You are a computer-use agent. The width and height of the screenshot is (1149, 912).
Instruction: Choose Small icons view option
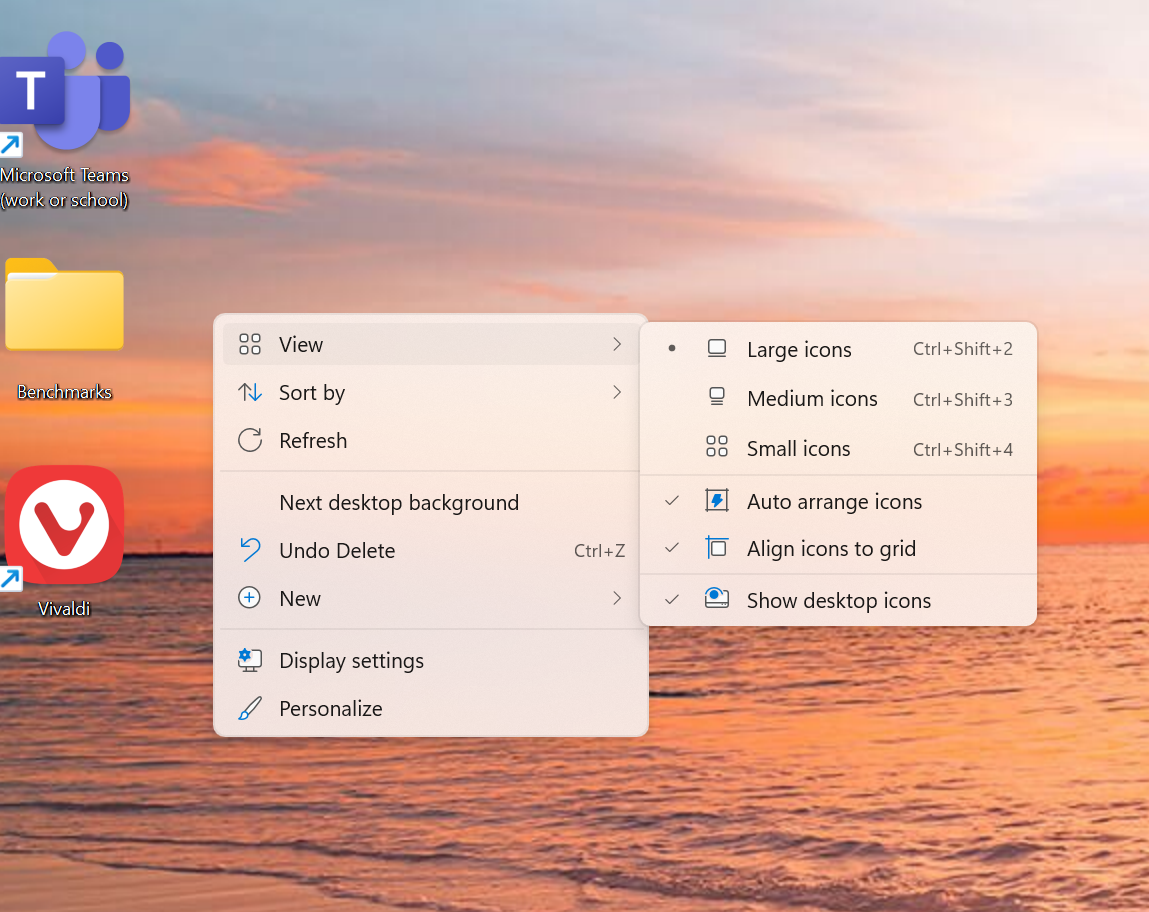(838, 448)
